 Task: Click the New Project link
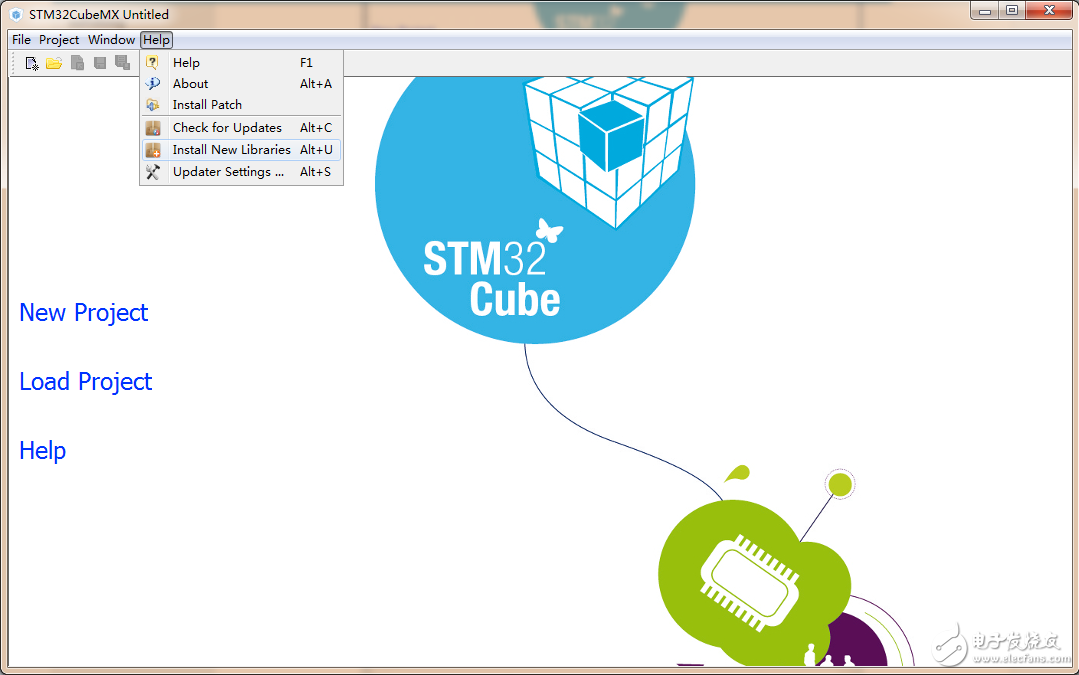[83, 313]
